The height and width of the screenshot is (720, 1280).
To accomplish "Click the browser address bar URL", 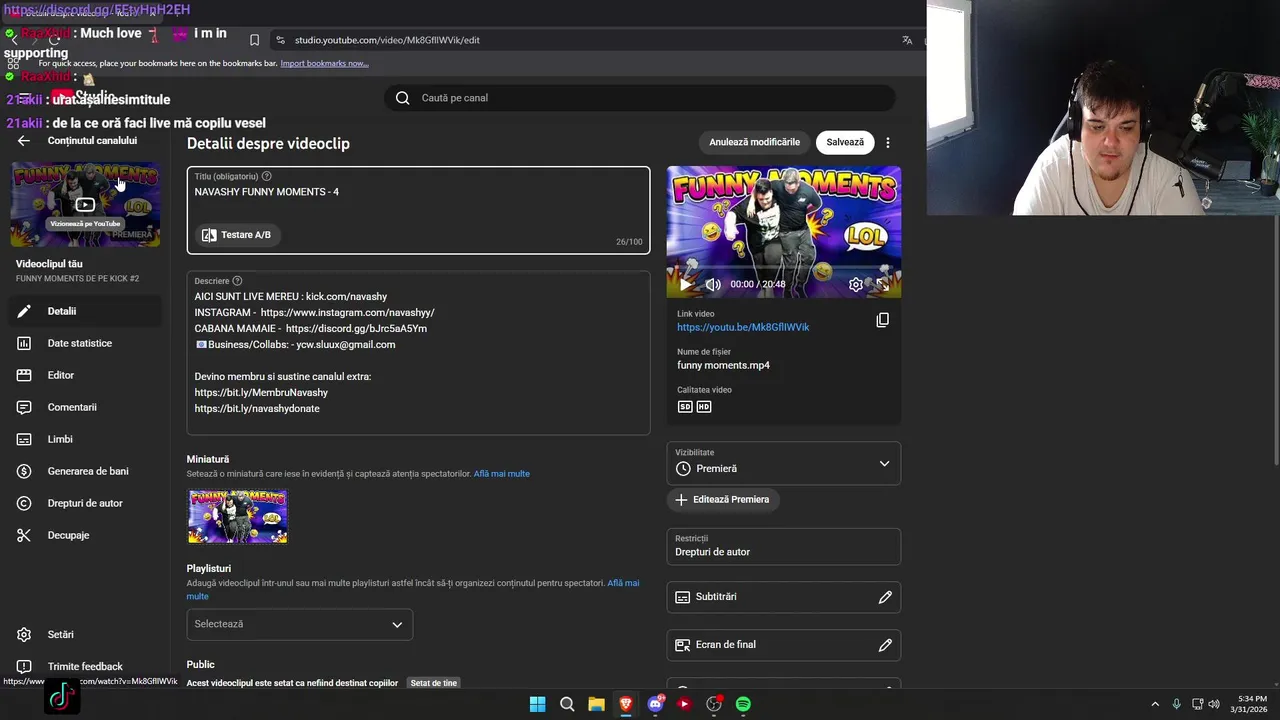I will [x=387, y=40].
